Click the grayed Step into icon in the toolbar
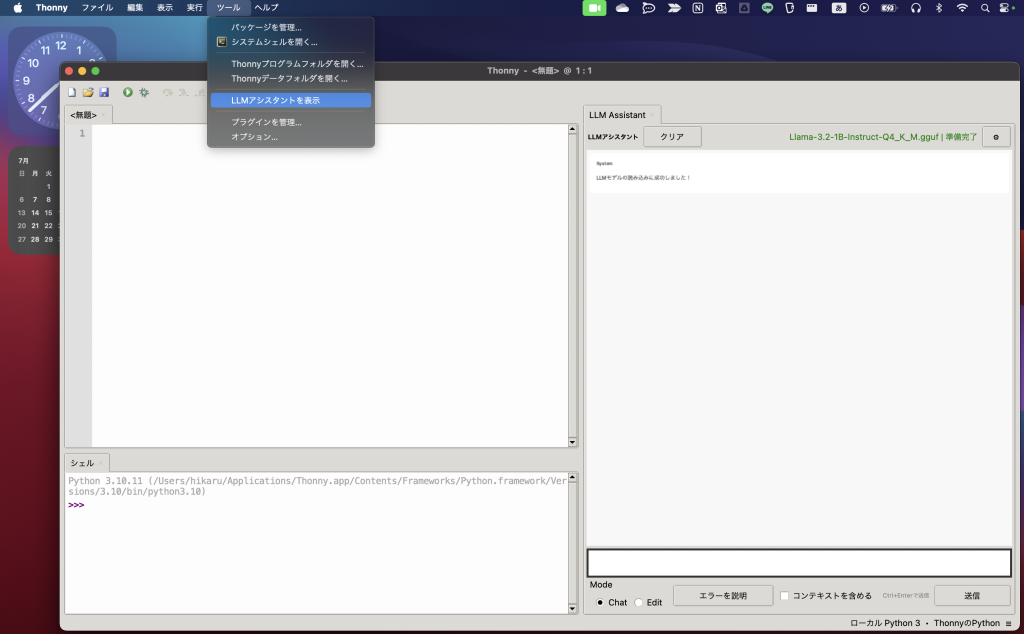 pos(184,93)
